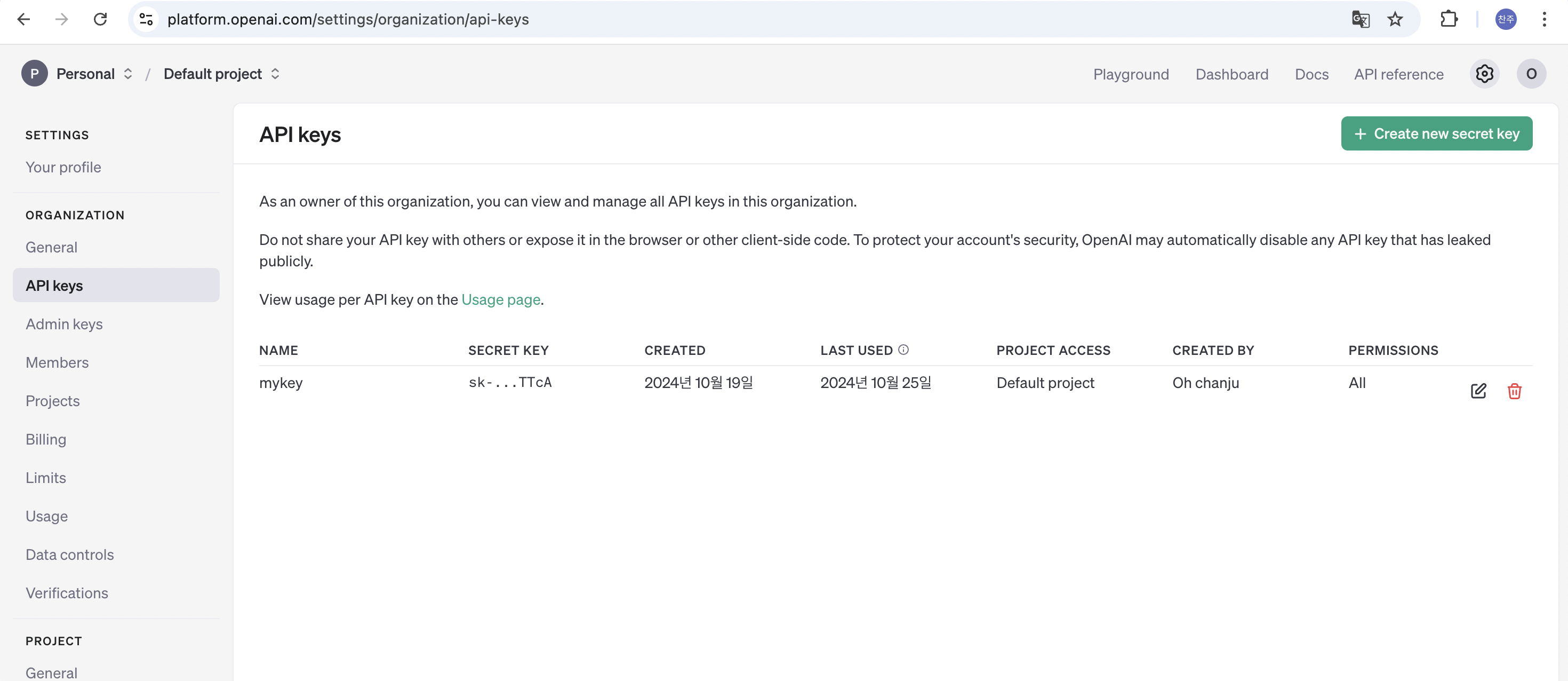Viewport: 1568px width, 681px height.
Task: Open the Playground tab
Action: (1130, 74)
